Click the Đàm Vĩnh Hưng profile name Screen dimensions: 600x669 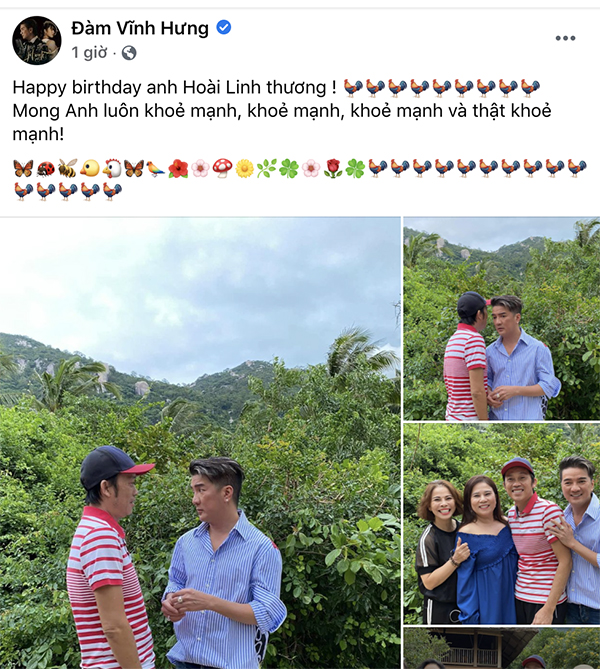[140, 28]
